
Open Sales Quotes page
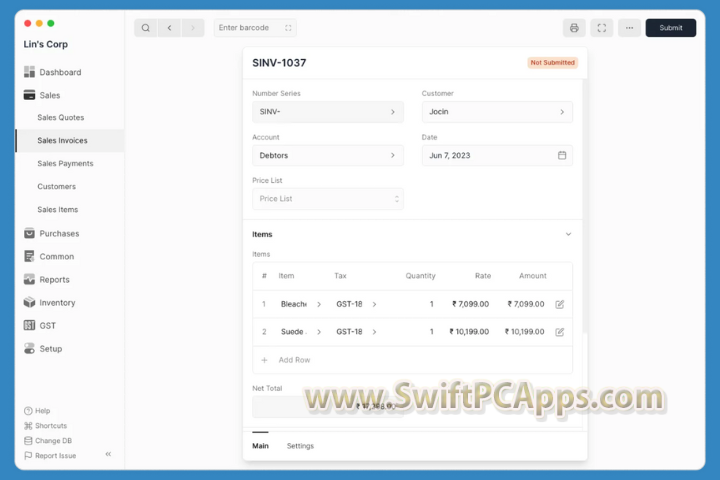[x=61, y=118]
